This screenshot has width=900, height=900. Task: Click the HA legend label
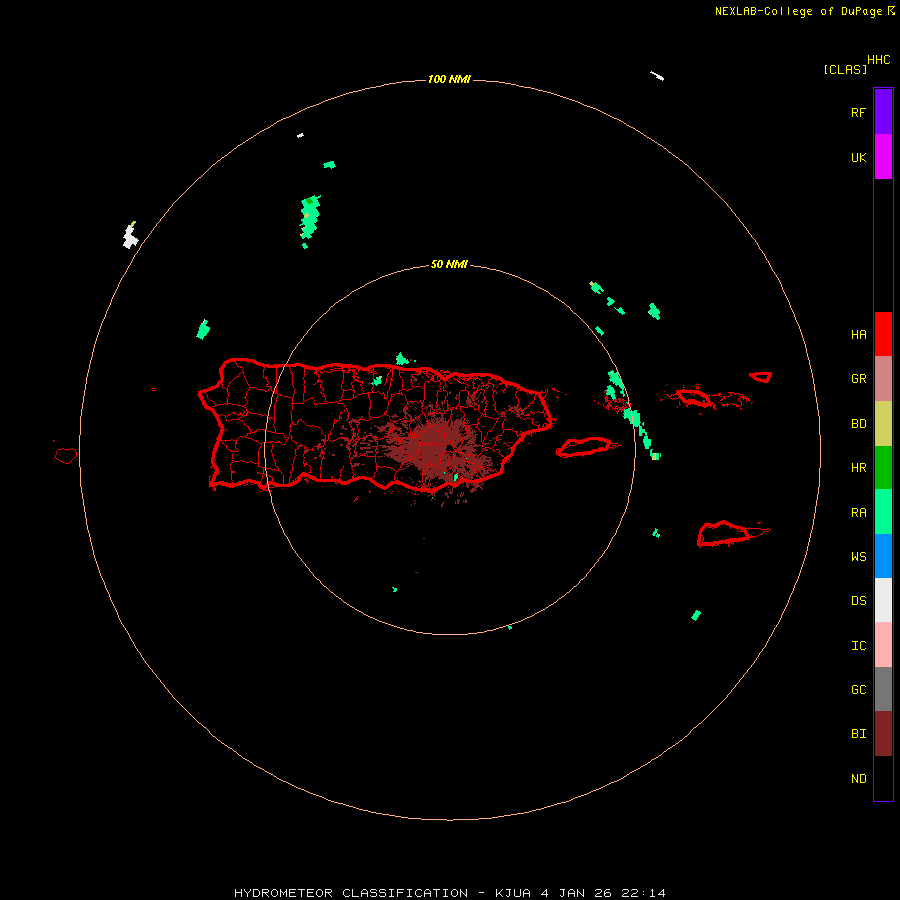click(858, 334)
